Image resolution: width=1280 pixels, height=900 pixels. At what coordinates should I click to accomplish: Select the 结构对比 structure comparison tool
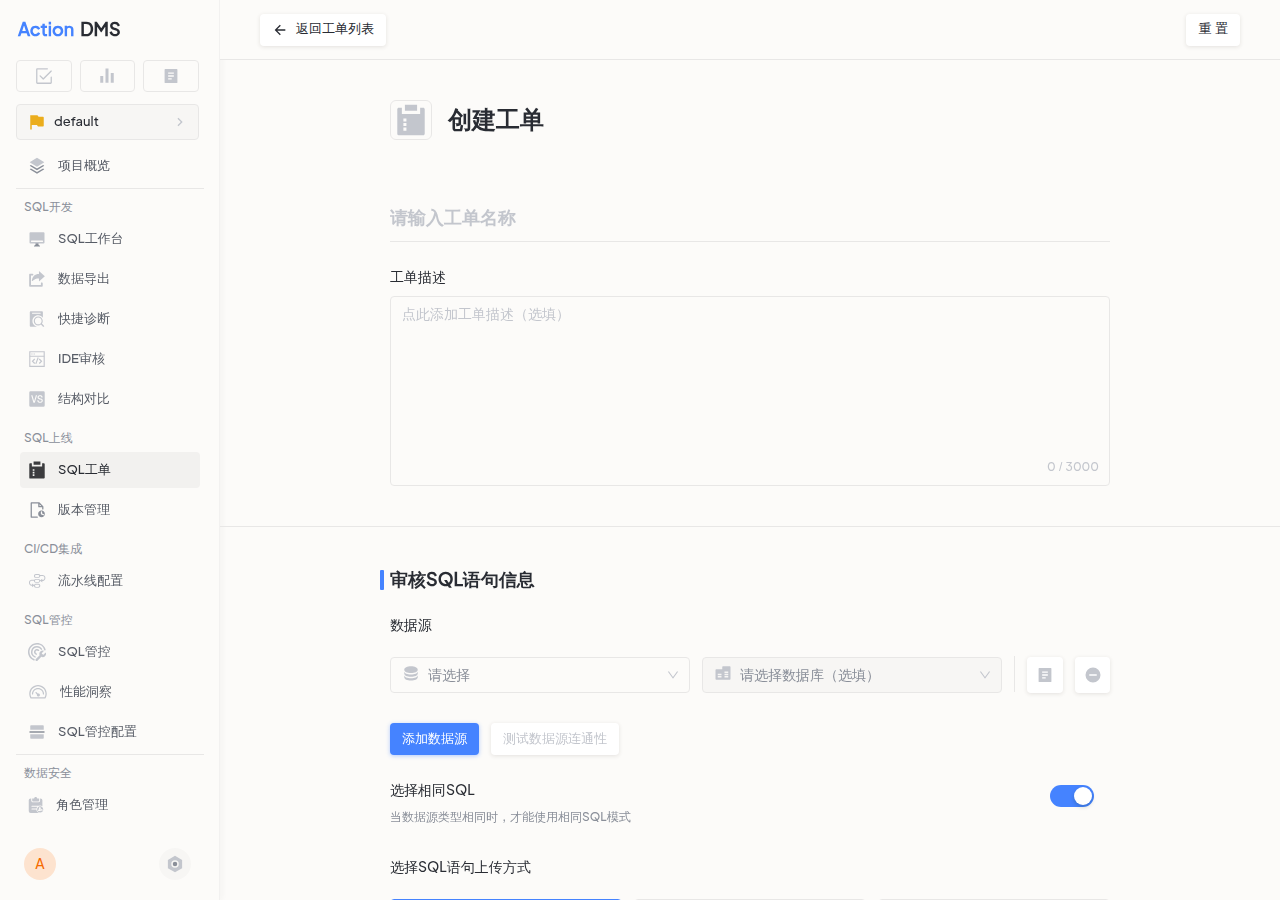click(x=83, y=398)
